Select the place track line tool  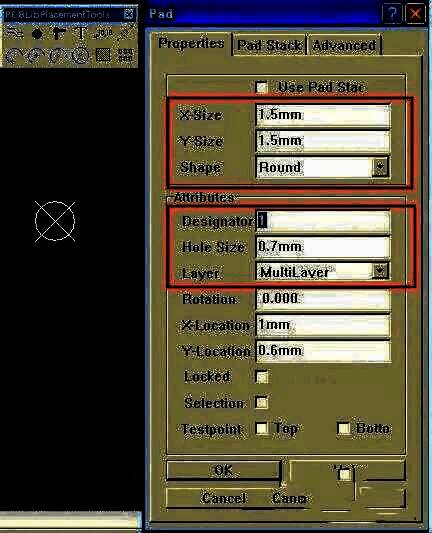pos(14,34)
